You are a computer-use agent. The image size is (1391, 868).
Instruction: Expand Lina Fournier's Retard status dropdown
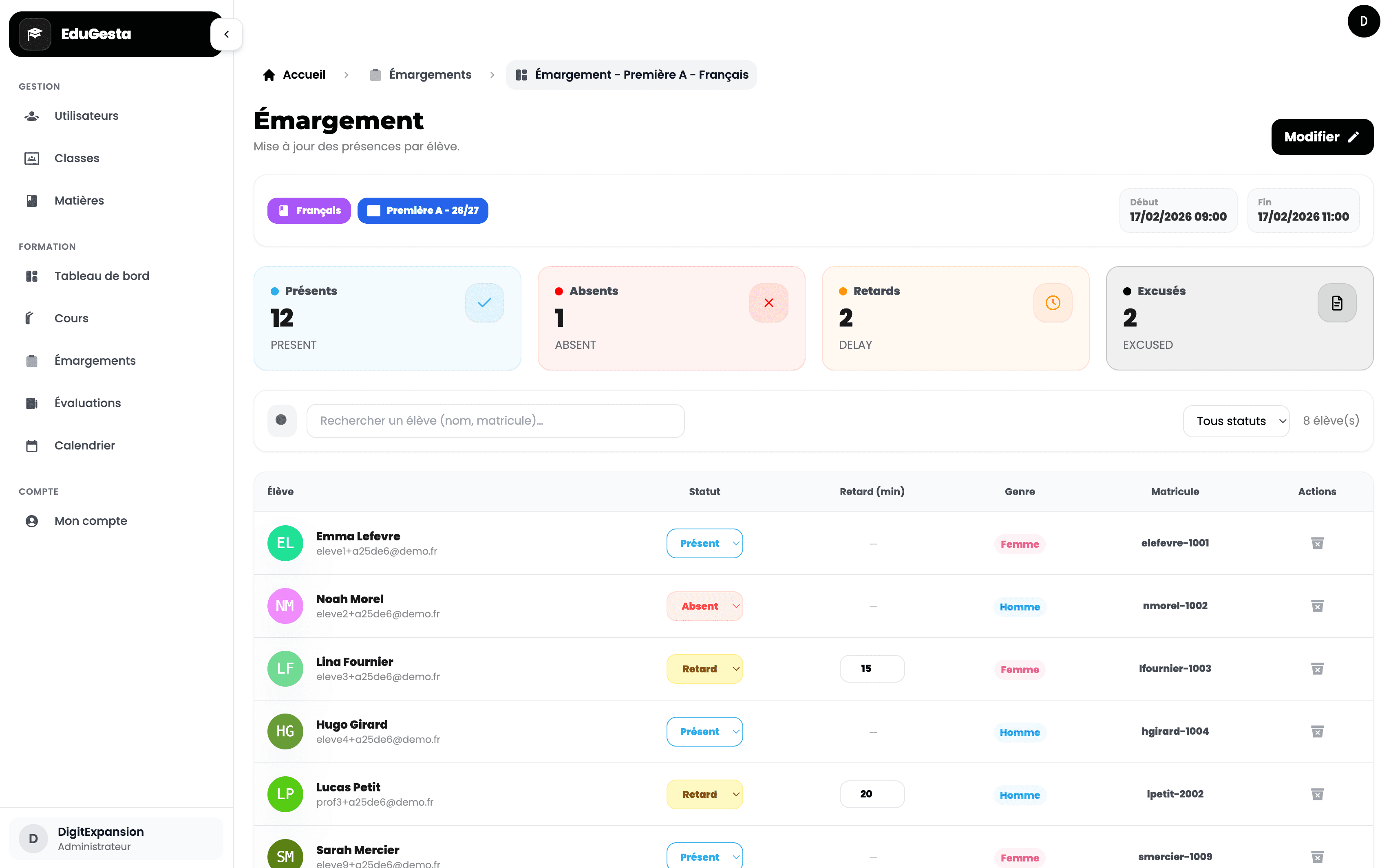704,669
